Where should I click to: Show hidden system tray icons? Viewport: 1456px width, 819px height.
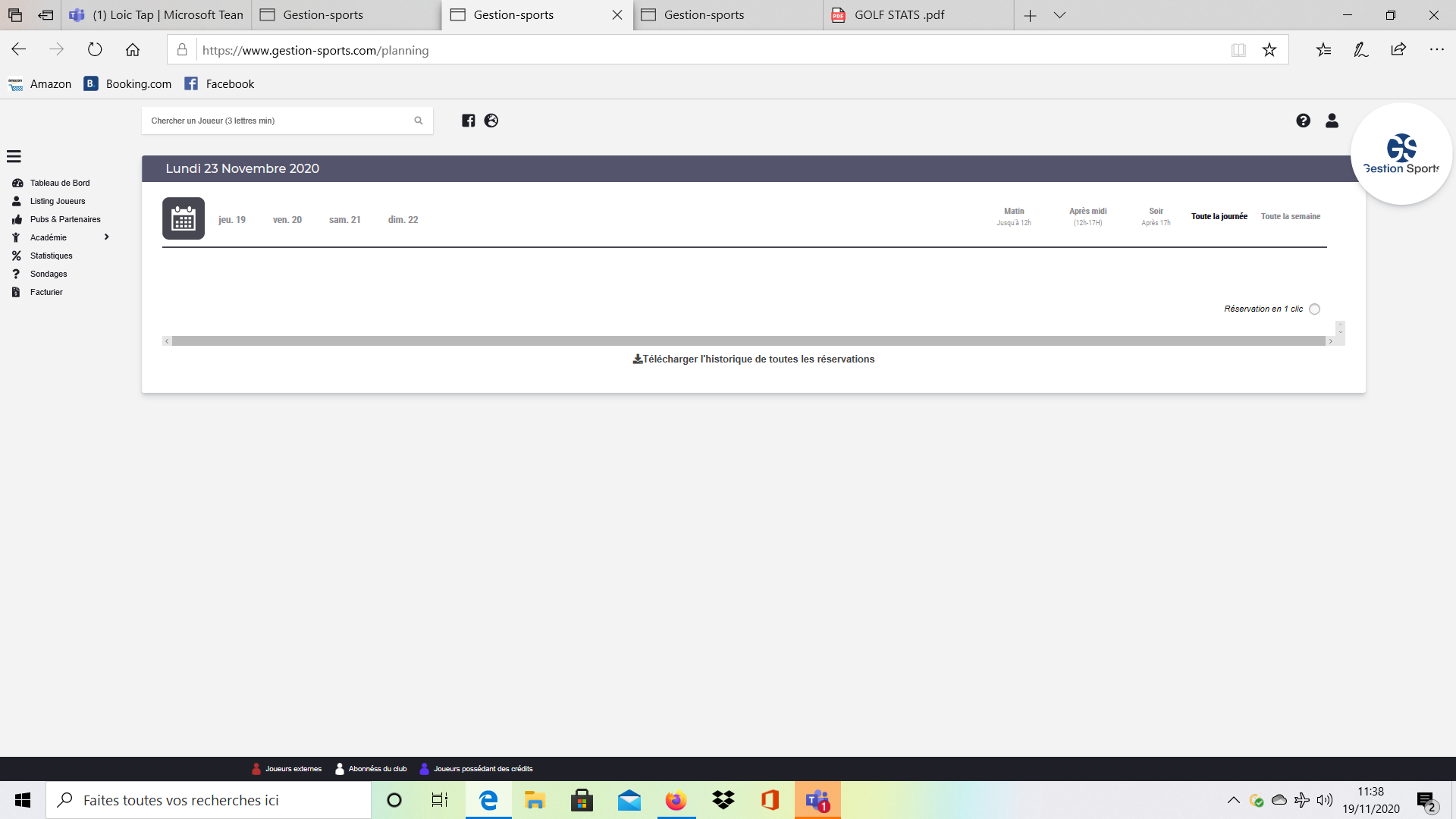point(1233,800)
